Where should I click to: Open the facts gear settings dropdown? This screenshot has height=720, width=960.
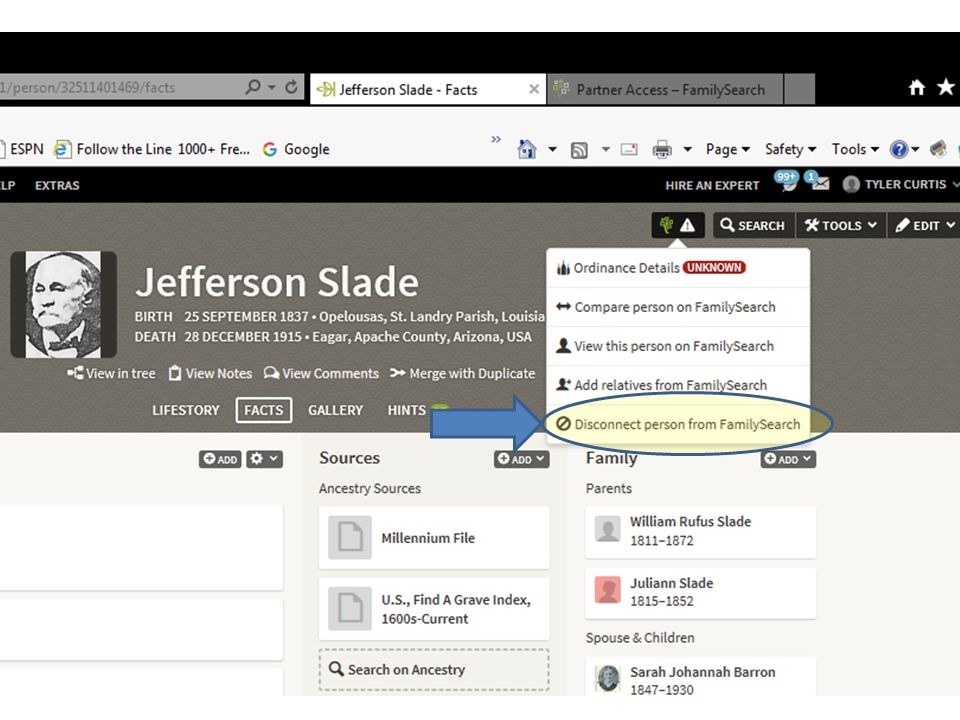pyautogui.click(x=264, y=459)
